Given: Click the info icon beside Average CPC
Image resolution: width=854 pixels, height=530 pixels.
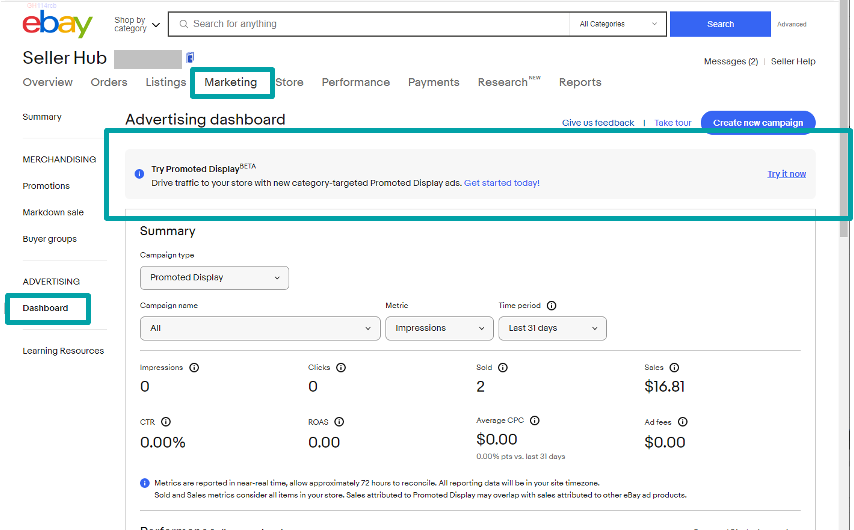Looking at the screenshot, I should (535, 422).
